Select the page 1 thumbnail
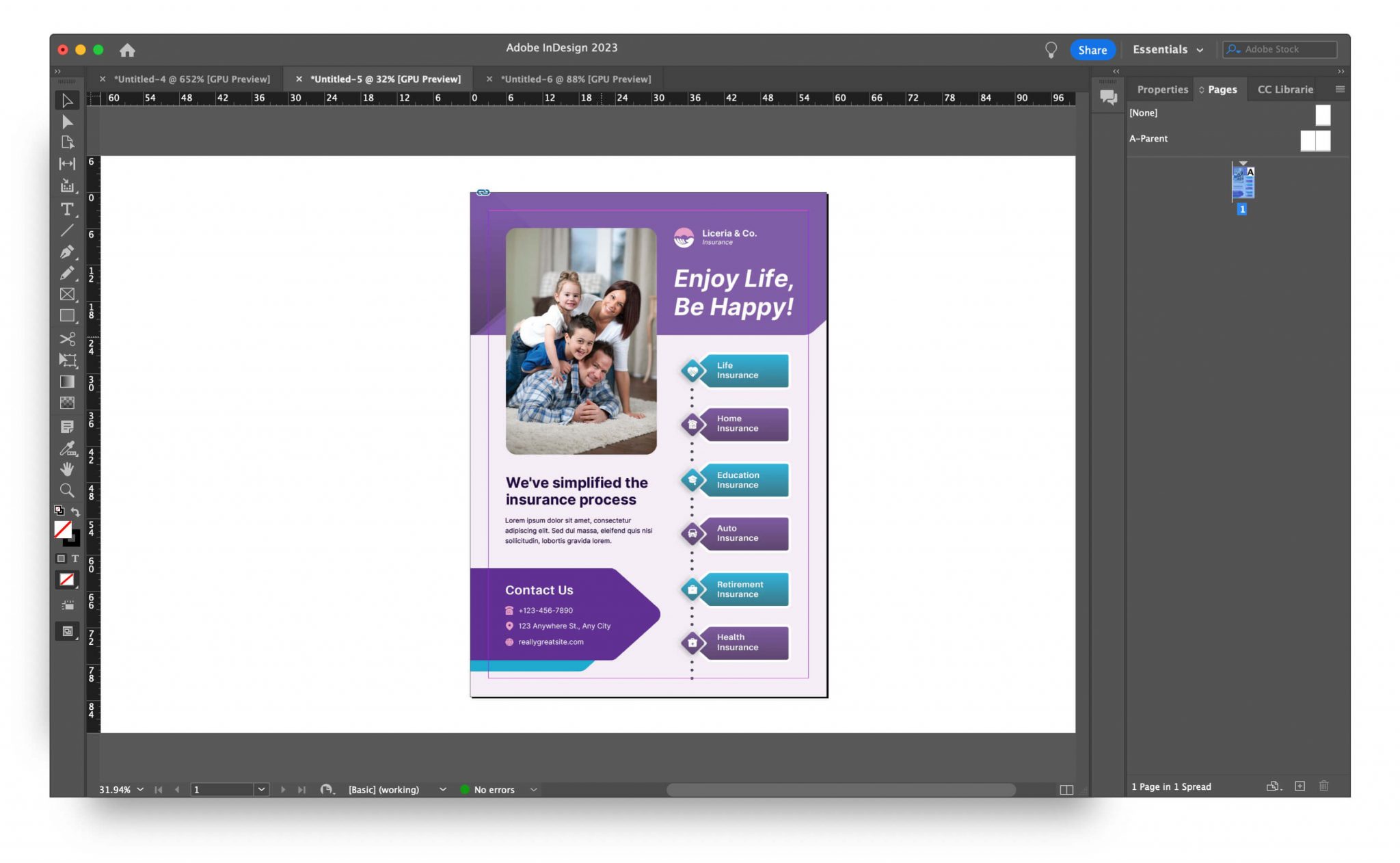 pos(1242,183)
